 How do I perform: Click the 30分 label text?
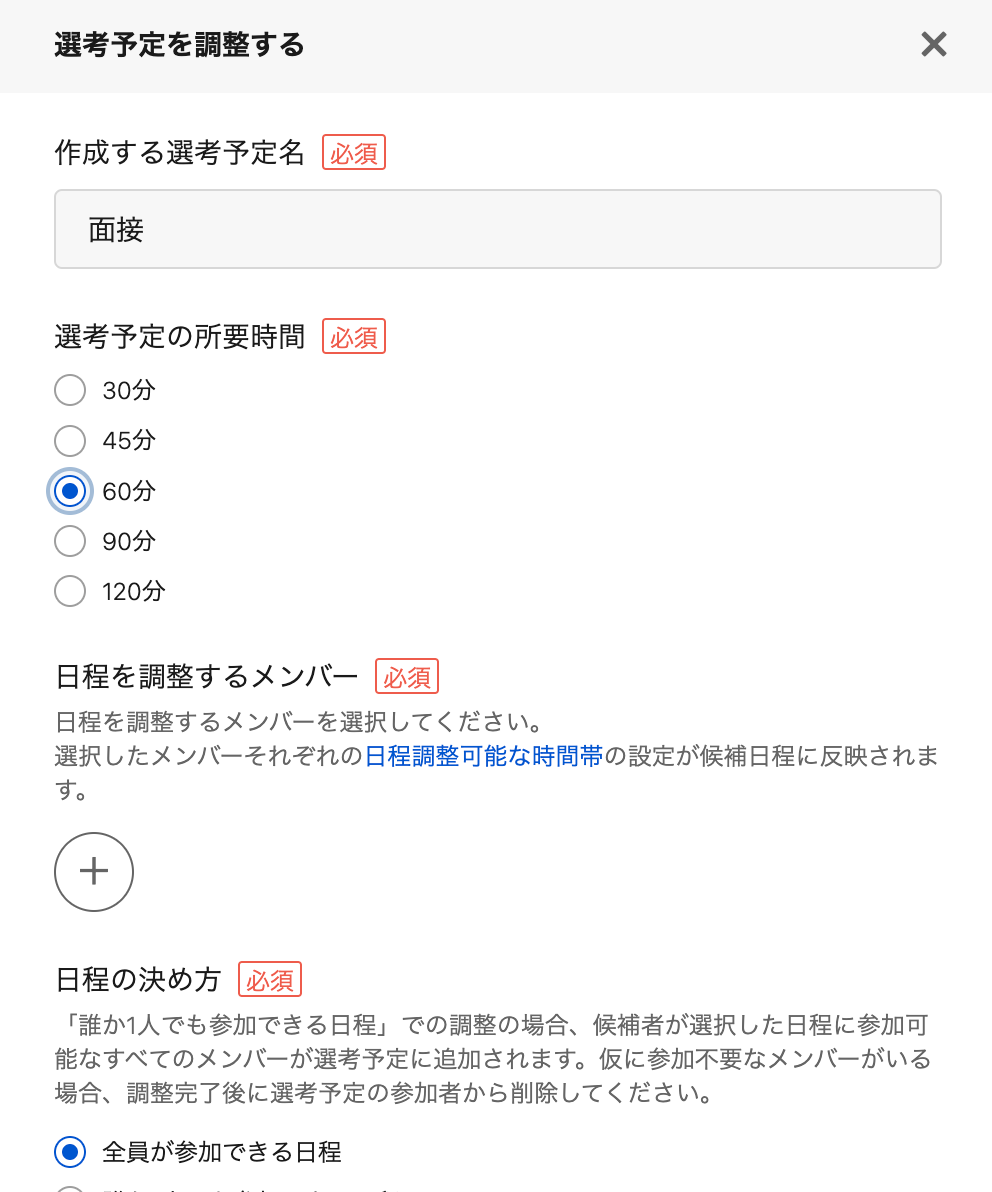129,390
